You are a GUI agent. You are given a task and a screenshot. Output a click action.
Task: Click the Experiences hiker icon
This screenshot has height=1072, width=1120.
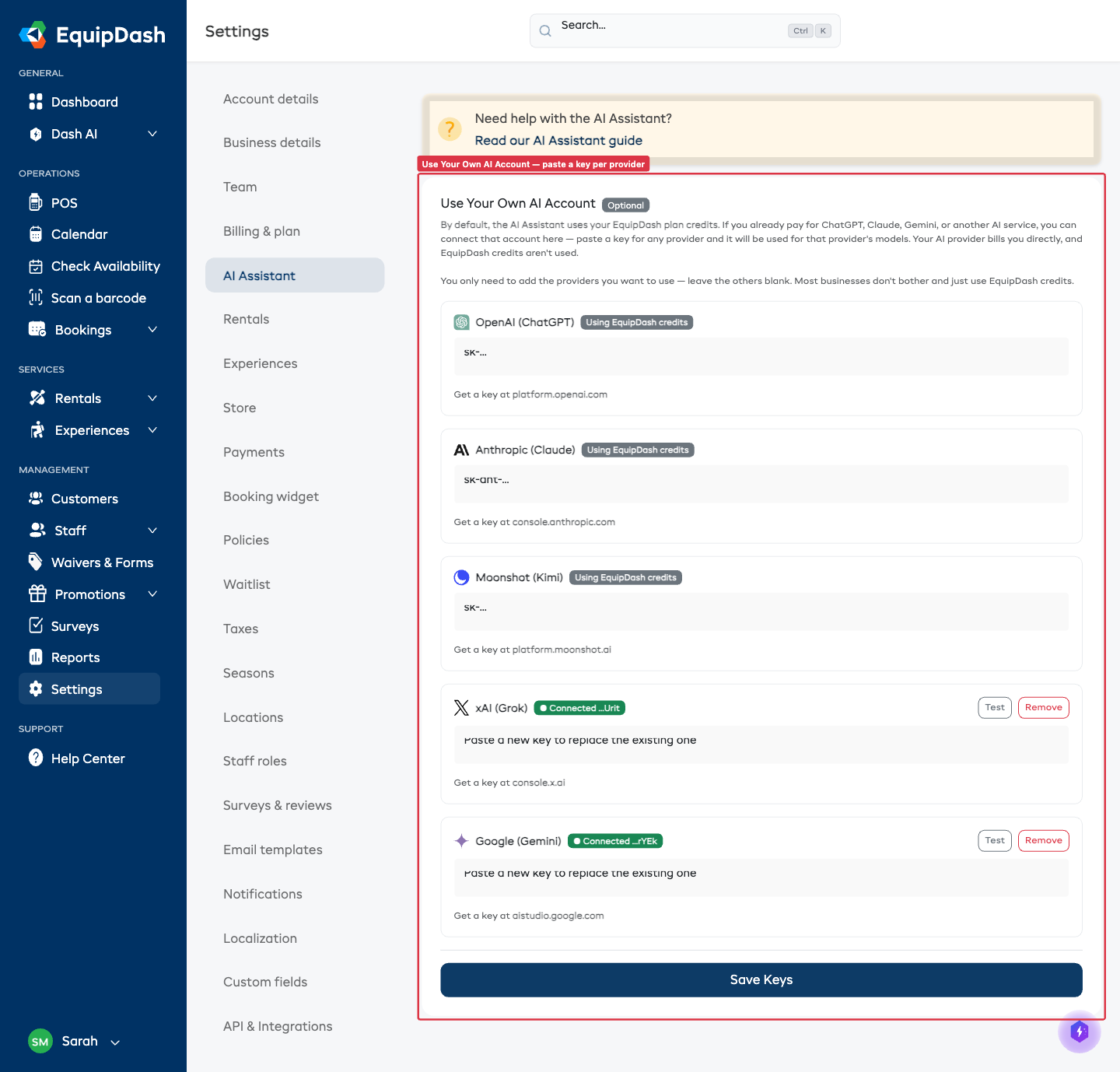[37, 429]
